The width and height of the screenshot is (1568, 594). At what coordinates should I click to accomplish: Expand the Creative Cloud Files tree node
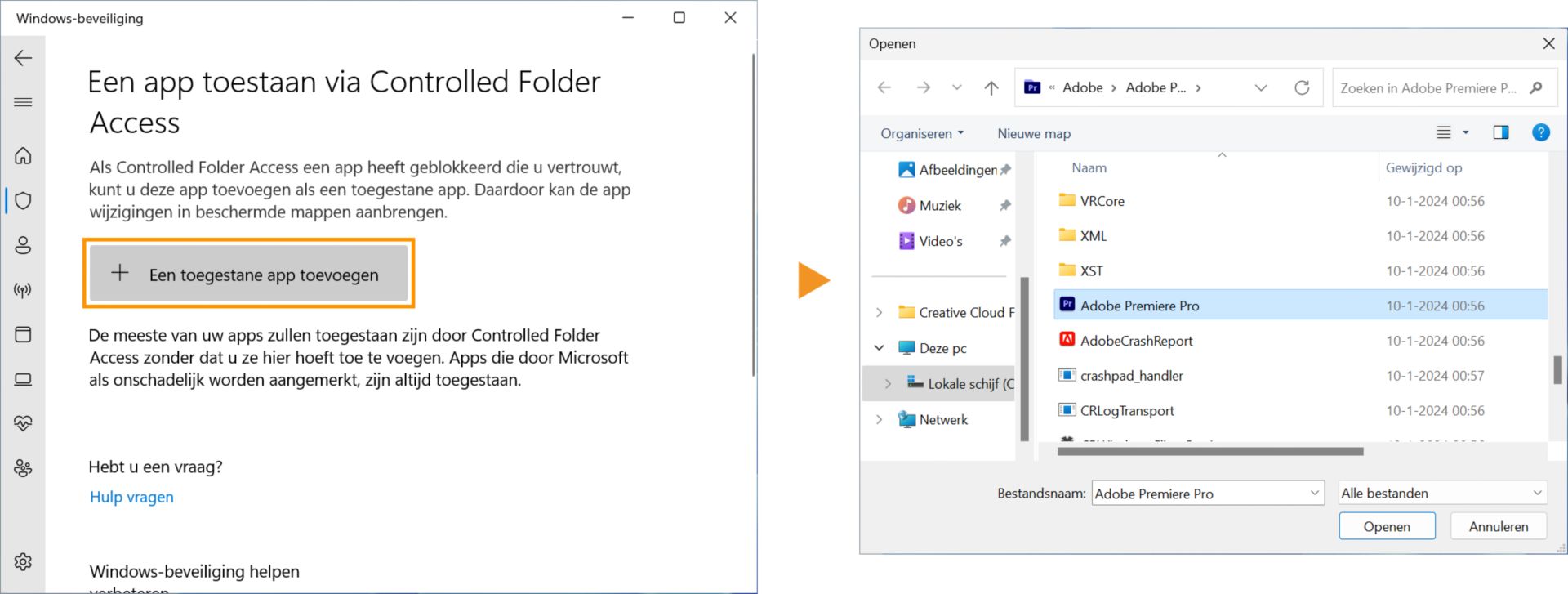879,312
